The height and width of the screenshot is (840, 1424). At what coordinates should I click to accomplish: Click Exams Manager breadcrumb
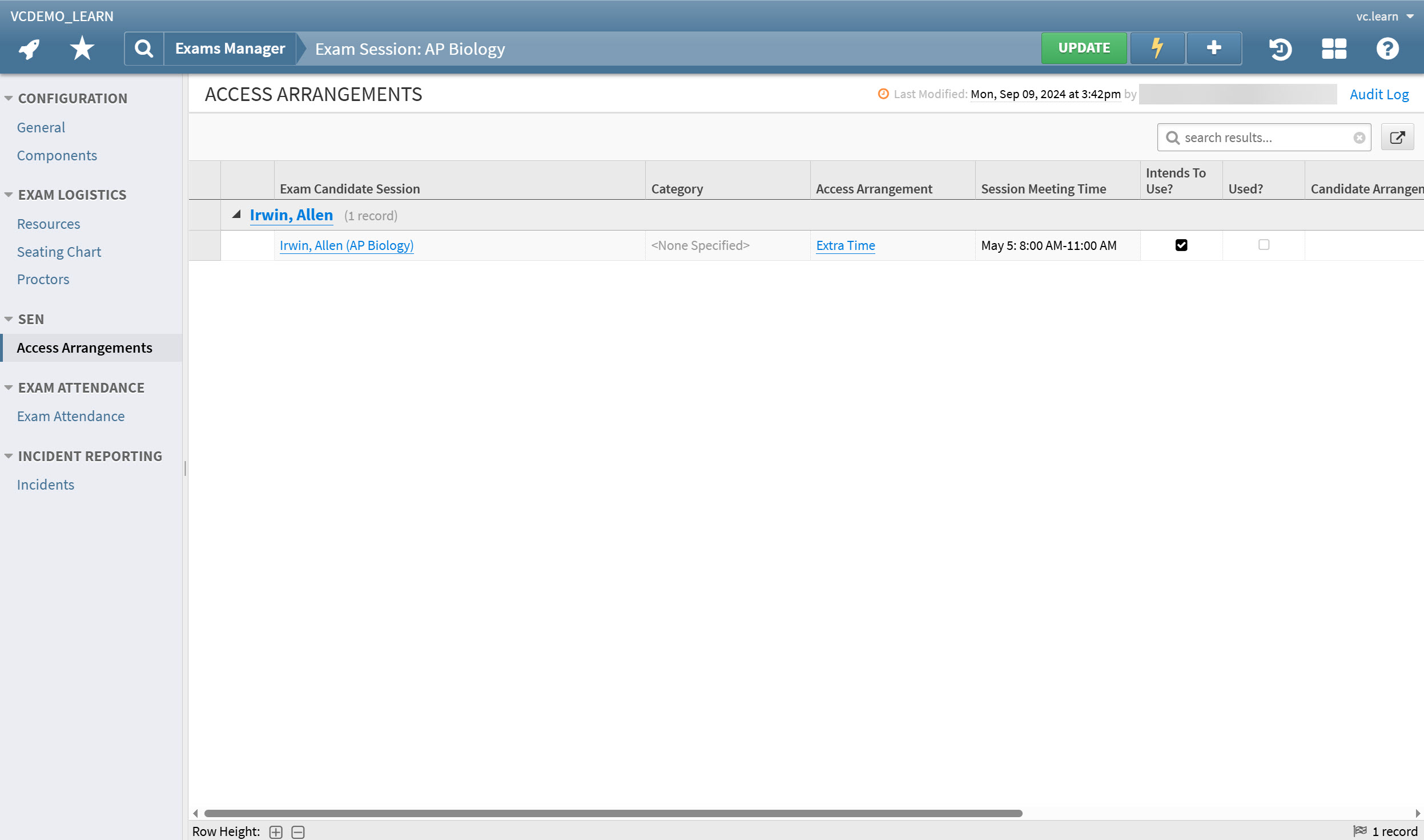pyautogui.click(x=230, y=49)
